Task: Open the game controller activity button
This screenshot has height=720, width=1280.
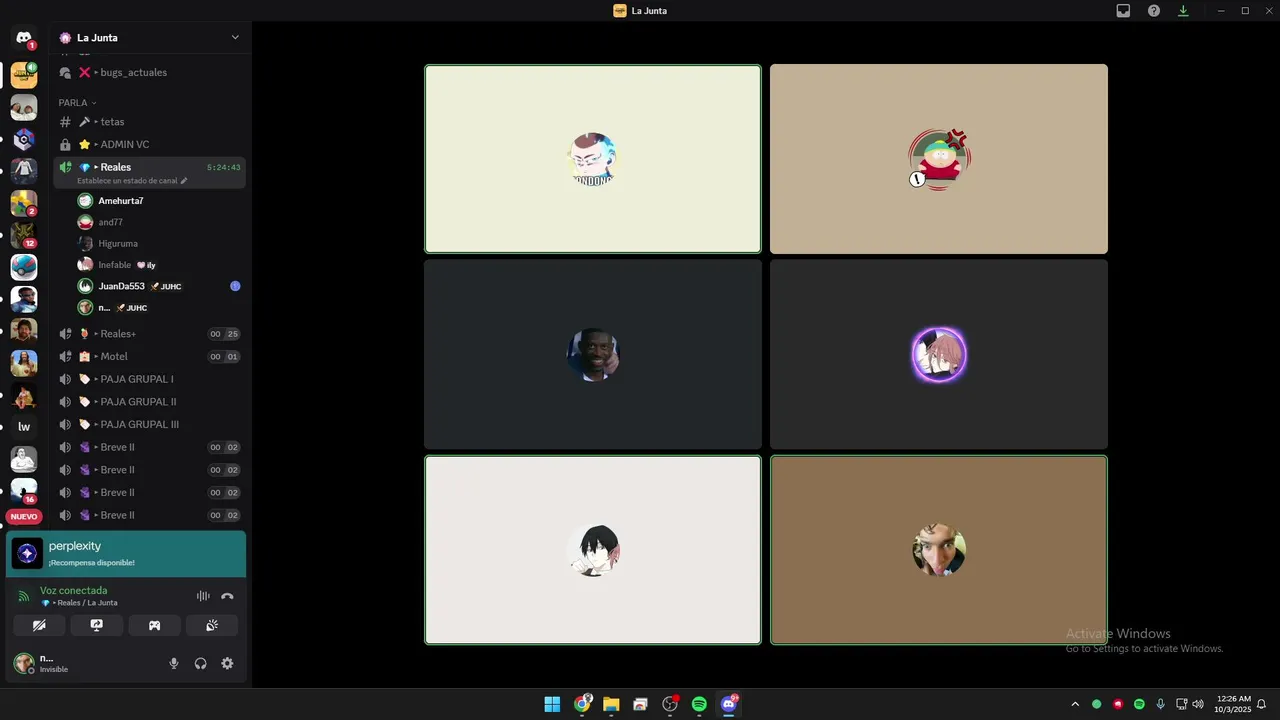Action: 155,625
